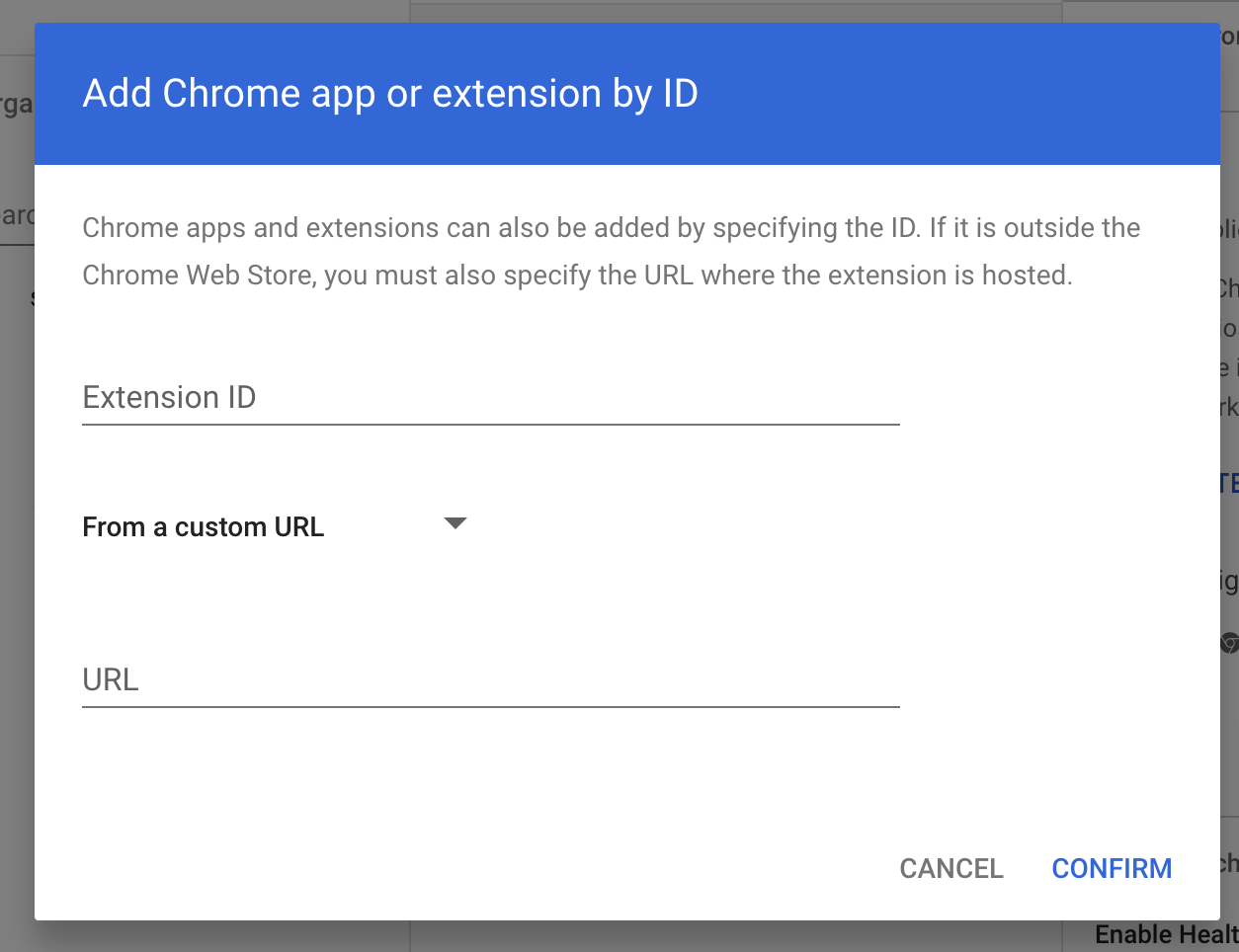This screenshot has width=1239, height=952.
Task: Click the underline beneath the Extension ID field
Action: point(490,425)
